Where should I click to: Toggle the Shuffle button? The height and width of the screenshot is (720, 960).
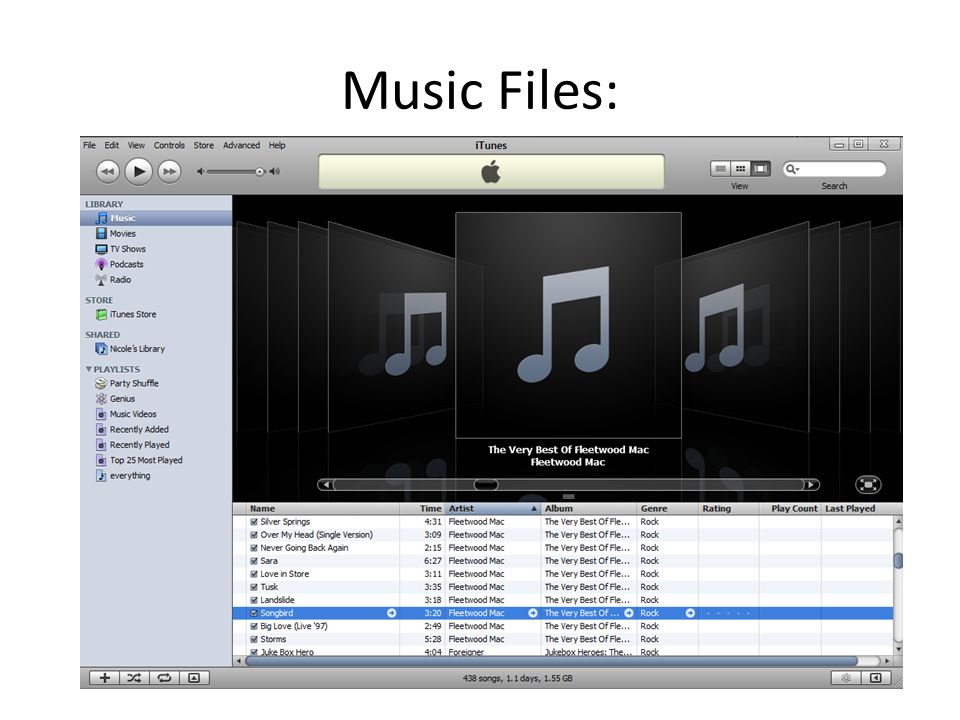[x=134, y=678]
